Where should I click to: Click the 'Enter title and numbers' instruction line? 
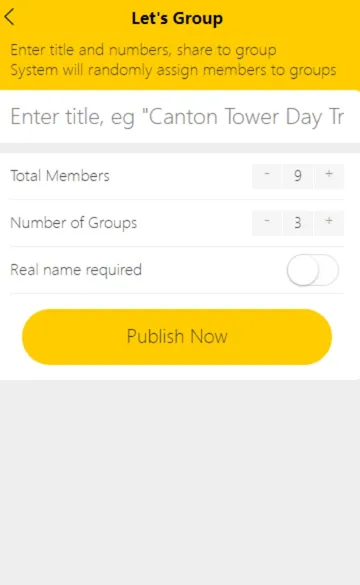point(143,50)
